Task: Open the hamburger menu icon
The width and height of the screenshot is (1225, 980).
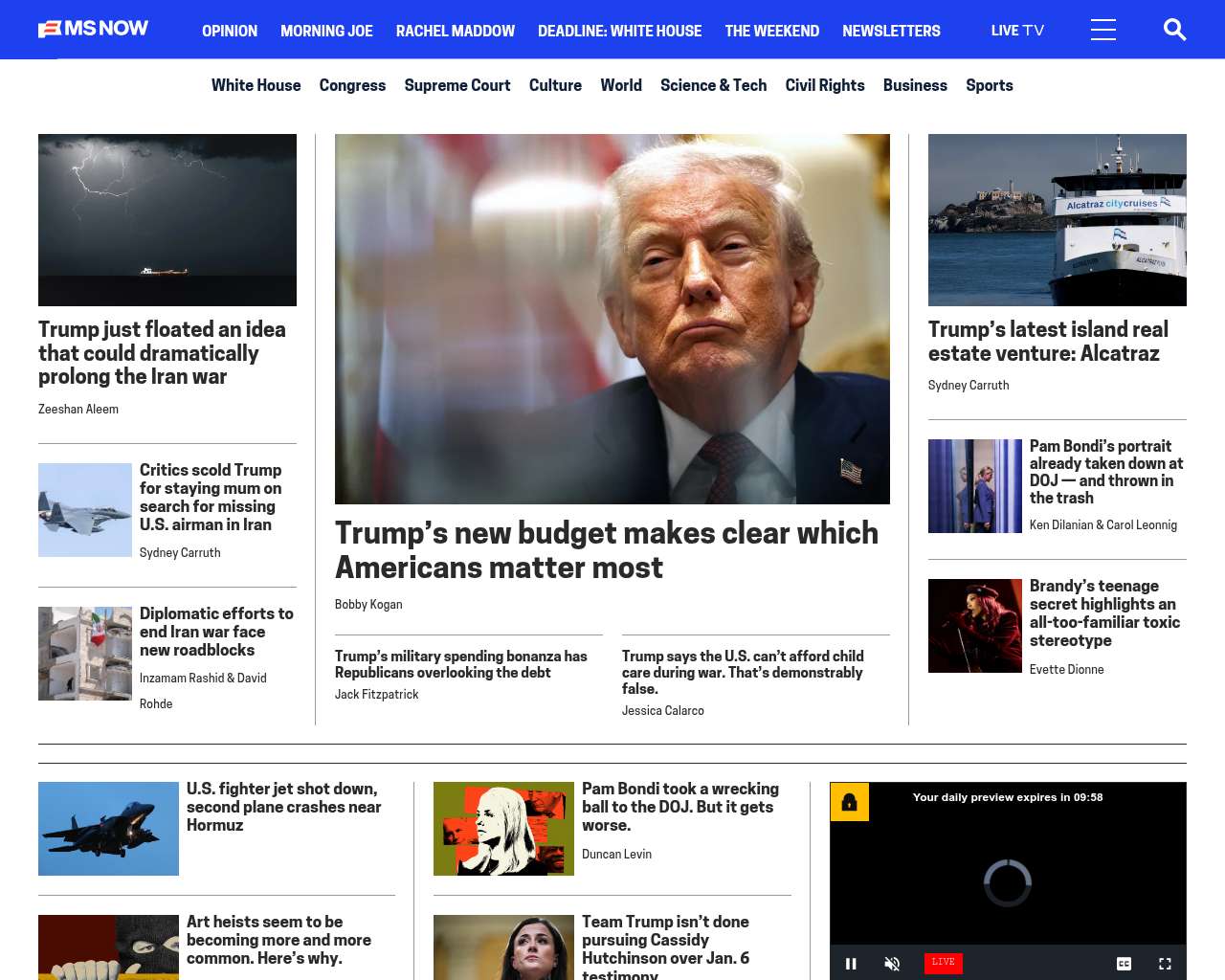Action: coord(1103,31)
